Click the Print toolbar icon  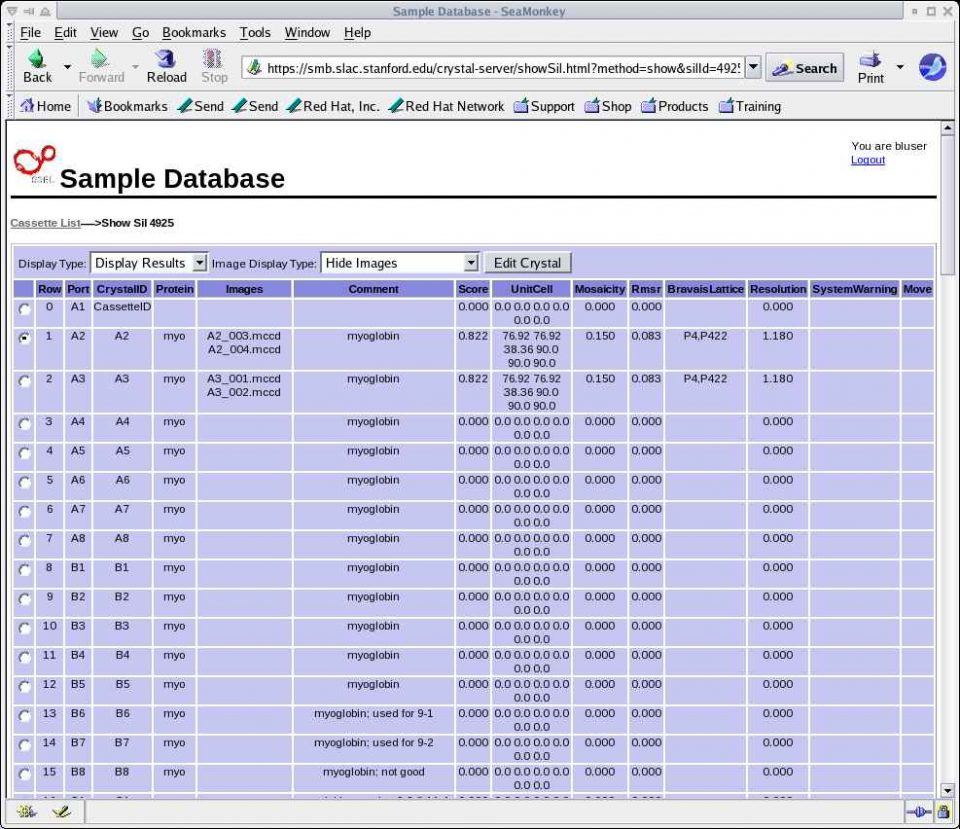tap(870, 60)
